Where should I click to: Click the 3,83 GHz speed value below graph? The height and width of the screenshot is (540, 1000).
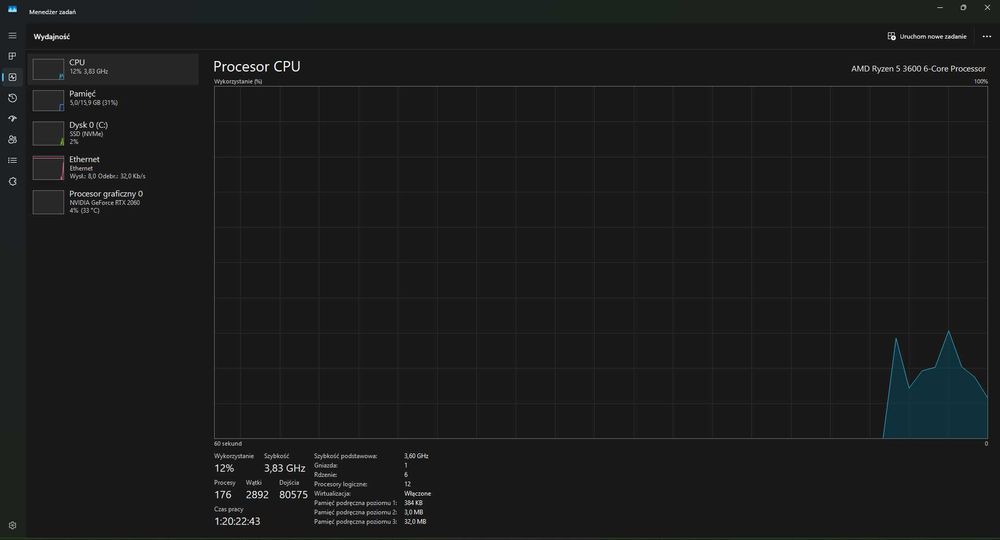284,468
